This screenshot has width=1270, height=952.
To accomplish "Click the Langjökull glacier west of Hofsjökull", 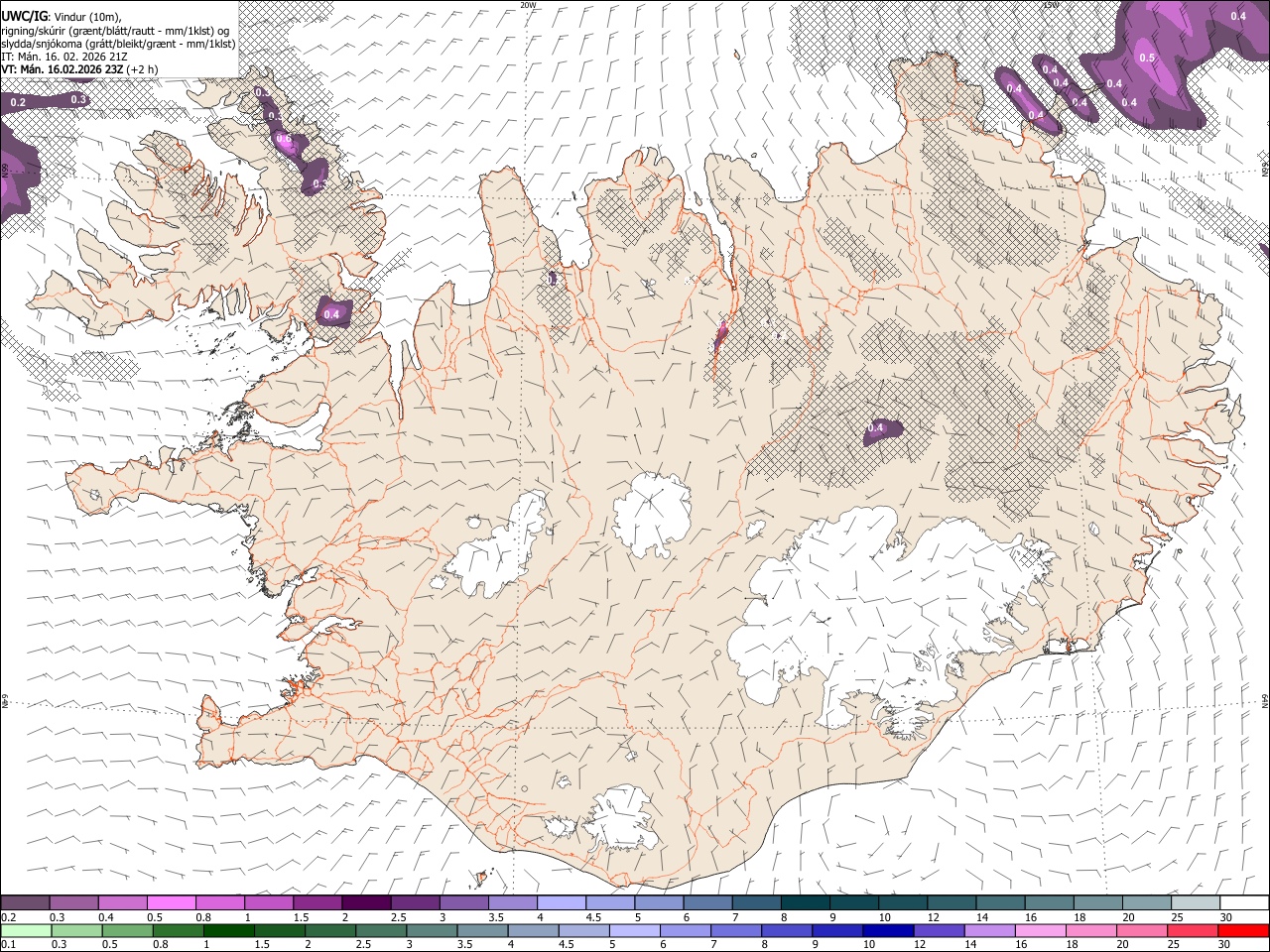I will 499,547.
